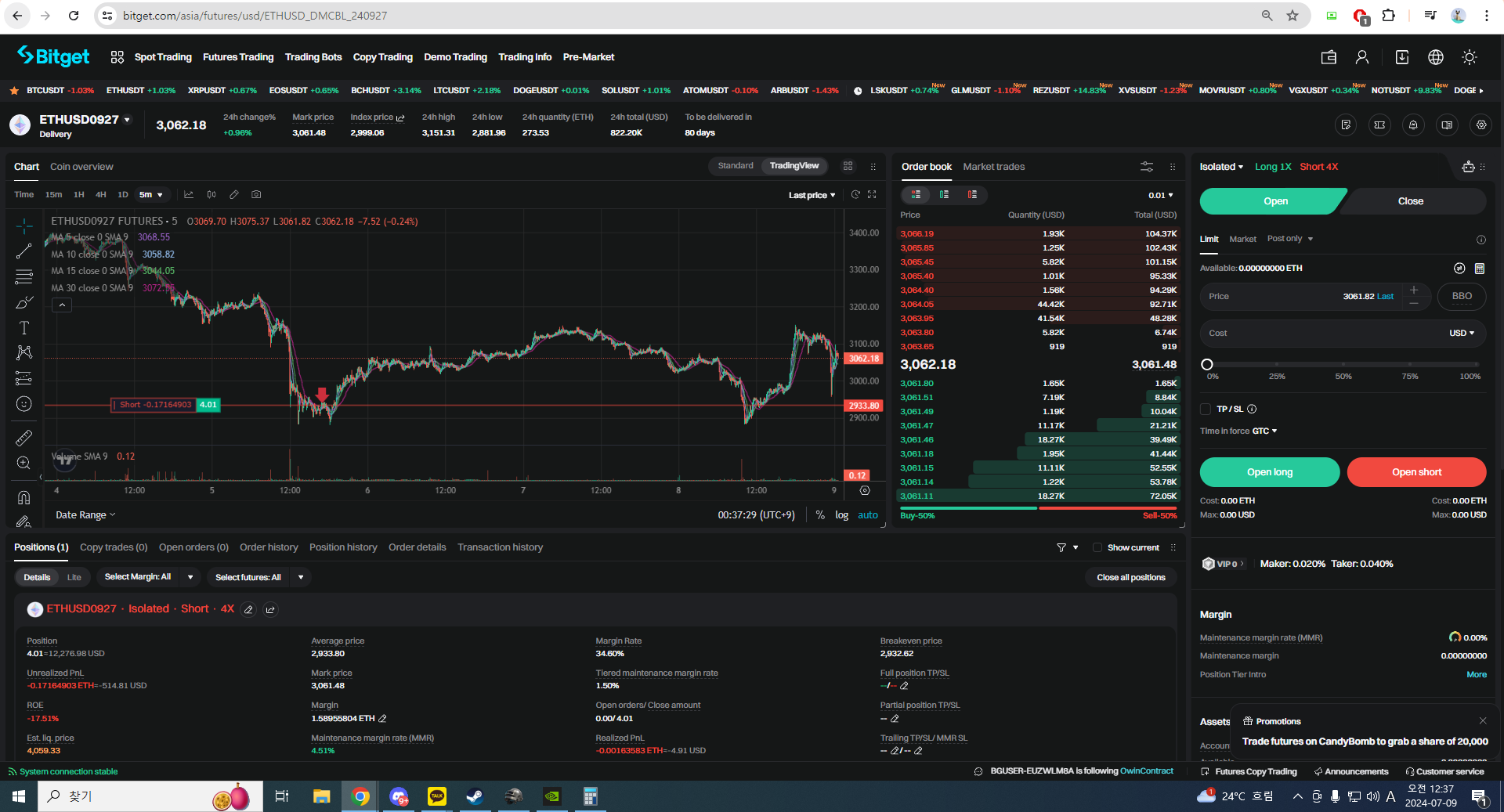Click the Cost input field

point(1343,333)
